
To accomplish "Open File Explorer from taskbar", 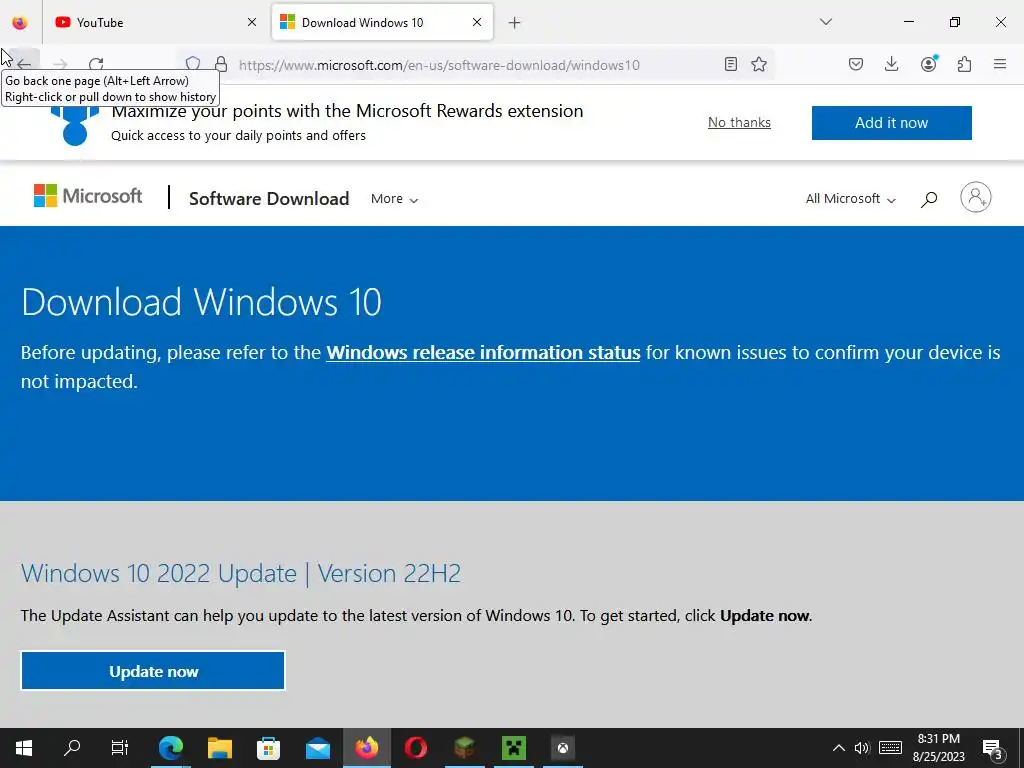I will pyautogui.click(x=219, y=748).
